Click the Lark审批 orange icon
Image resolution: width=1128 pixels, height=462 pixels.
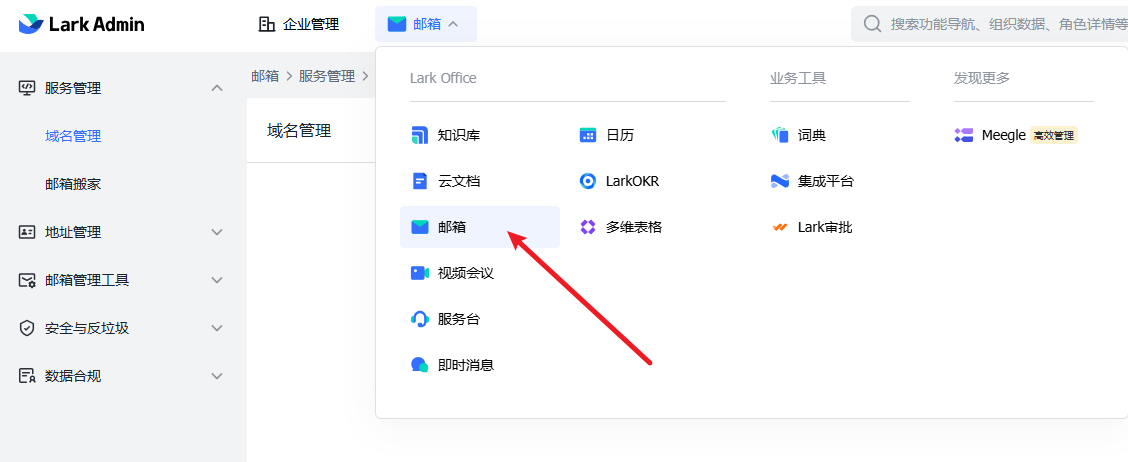(780, 227)
